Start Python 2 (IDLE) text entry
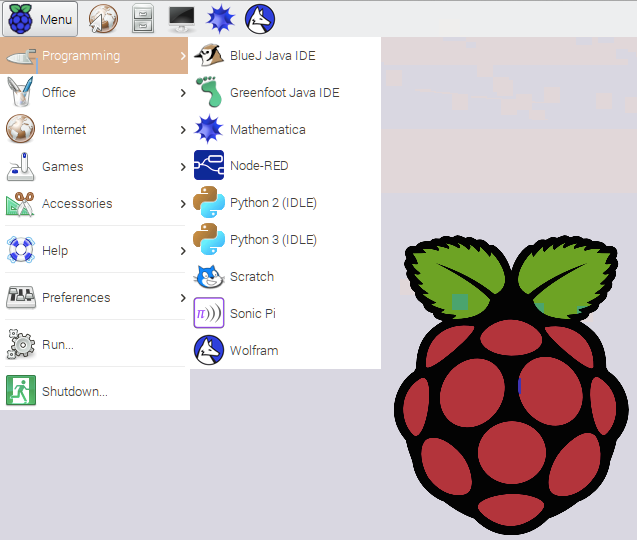Screen dimensions: 637x540 (273, 203)
